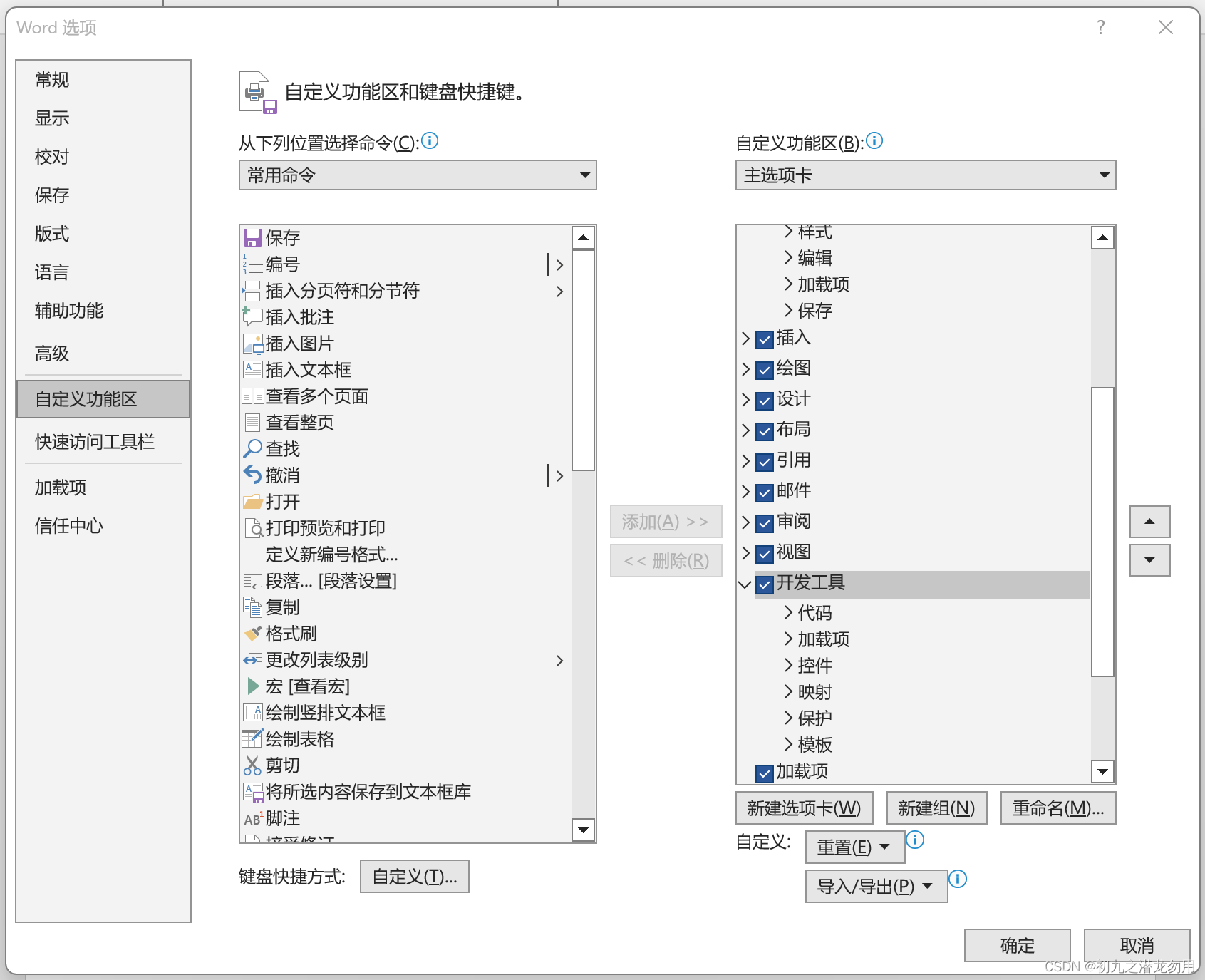The width and height of the screenshot is (1205, 980).
Task: Click the 将所选内容保存到文本框库 icon
Action: pos(252,791)
